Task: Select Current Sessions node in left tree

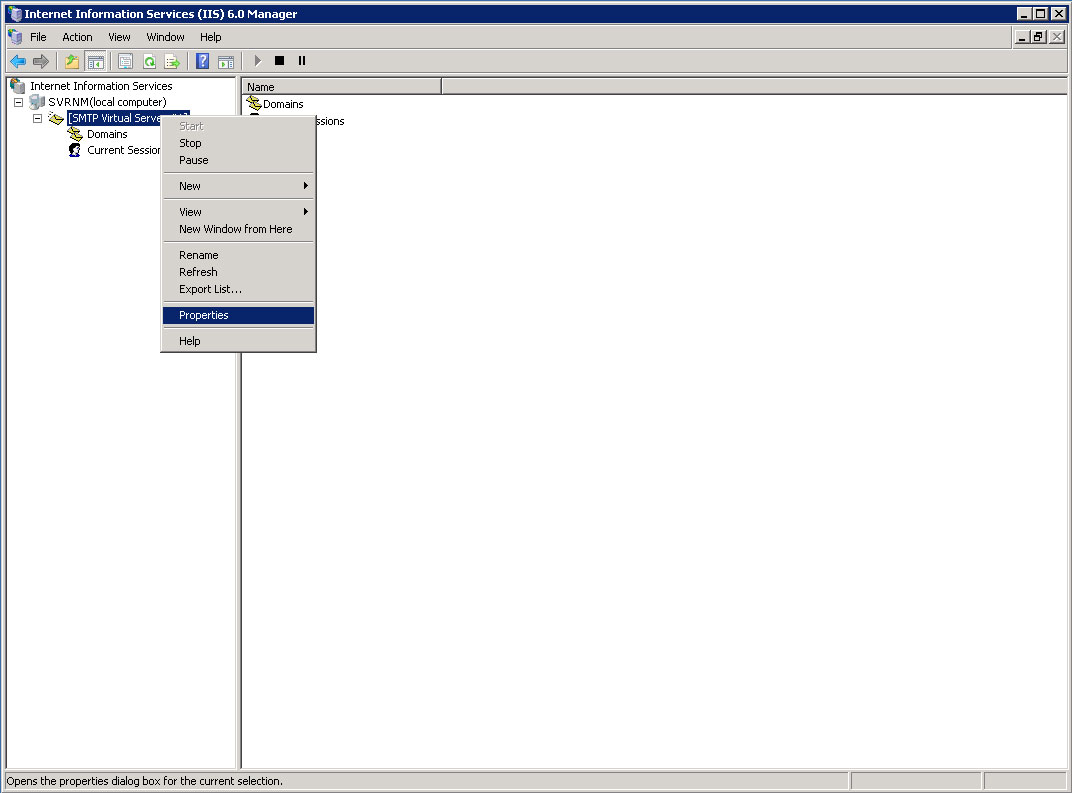Action: tap(124, 150)
